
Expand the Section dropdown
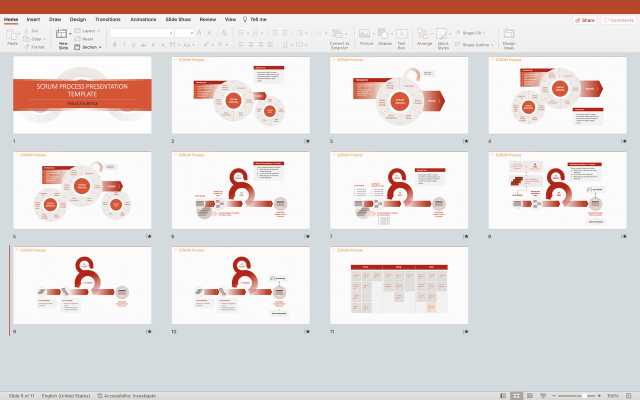[x=90, y=47]
